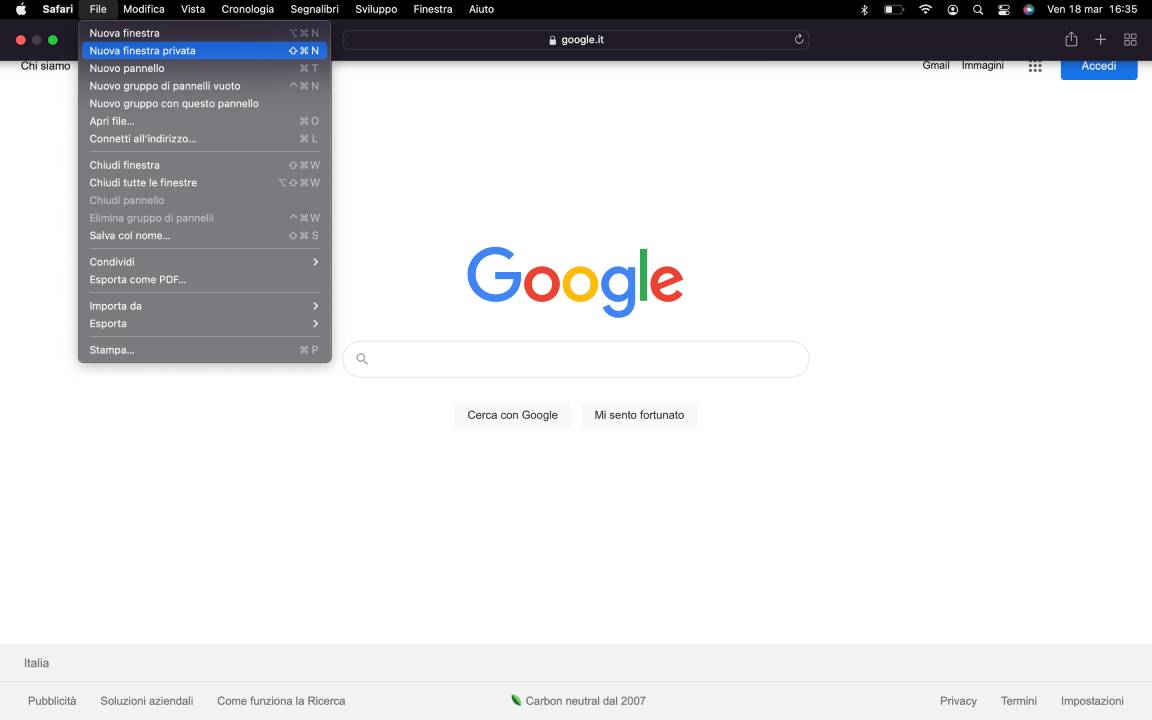Open the Bluetooth menu bar icon
The image size is (1152, 720).
(864, 9)
